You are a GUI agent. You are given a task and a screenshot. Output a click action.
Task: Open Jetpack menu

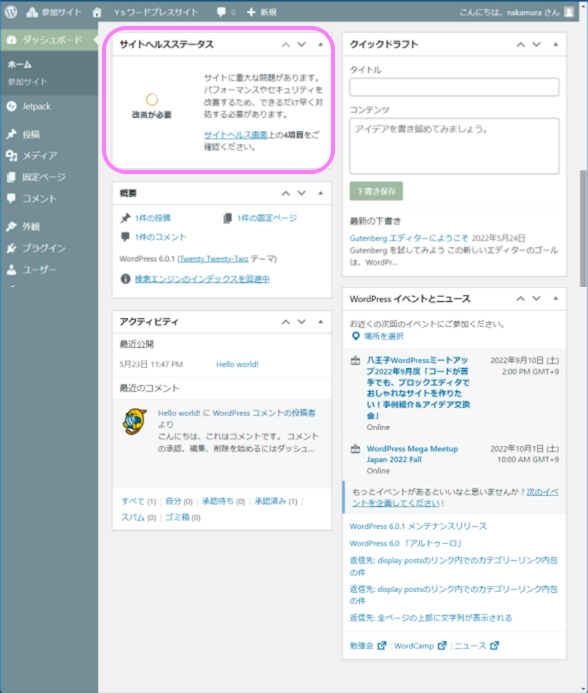point(49,107)
